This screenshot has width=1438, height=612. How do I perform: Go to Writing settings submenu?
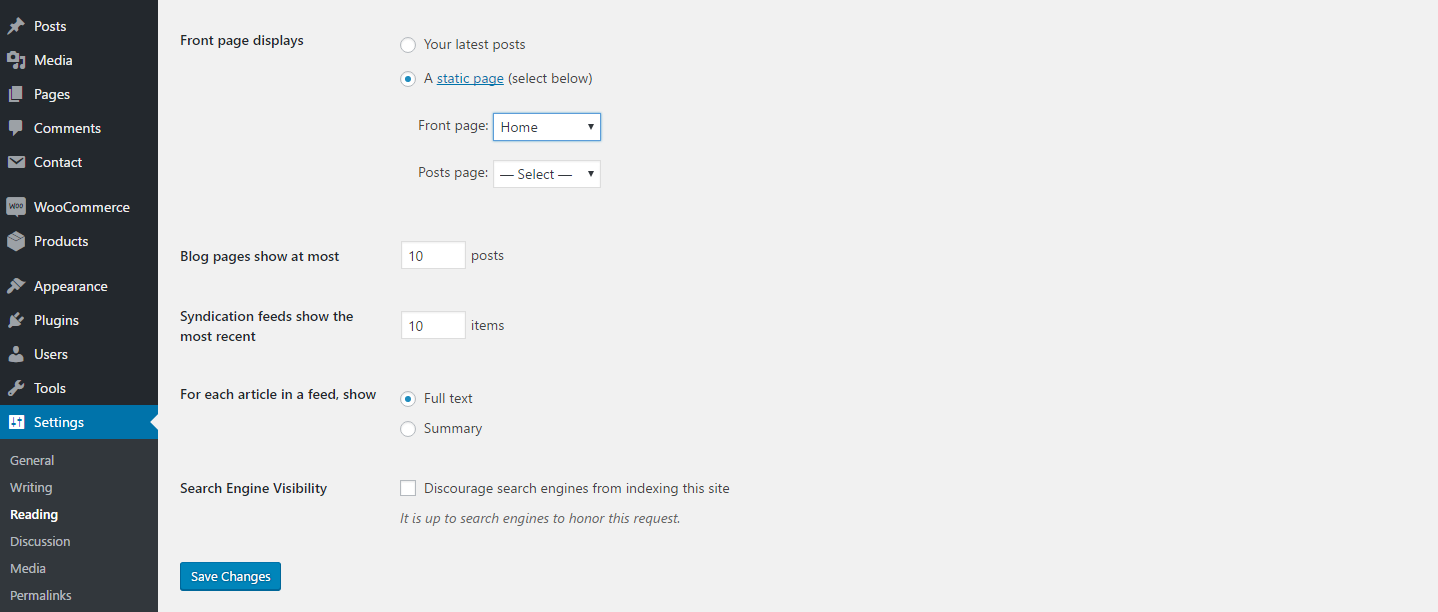click(31, 487)
